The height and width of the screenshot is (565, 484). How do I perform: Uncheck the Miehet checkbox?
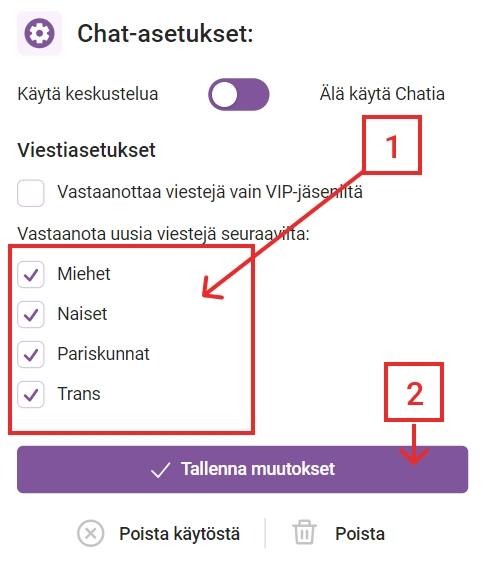pos(31,275)
